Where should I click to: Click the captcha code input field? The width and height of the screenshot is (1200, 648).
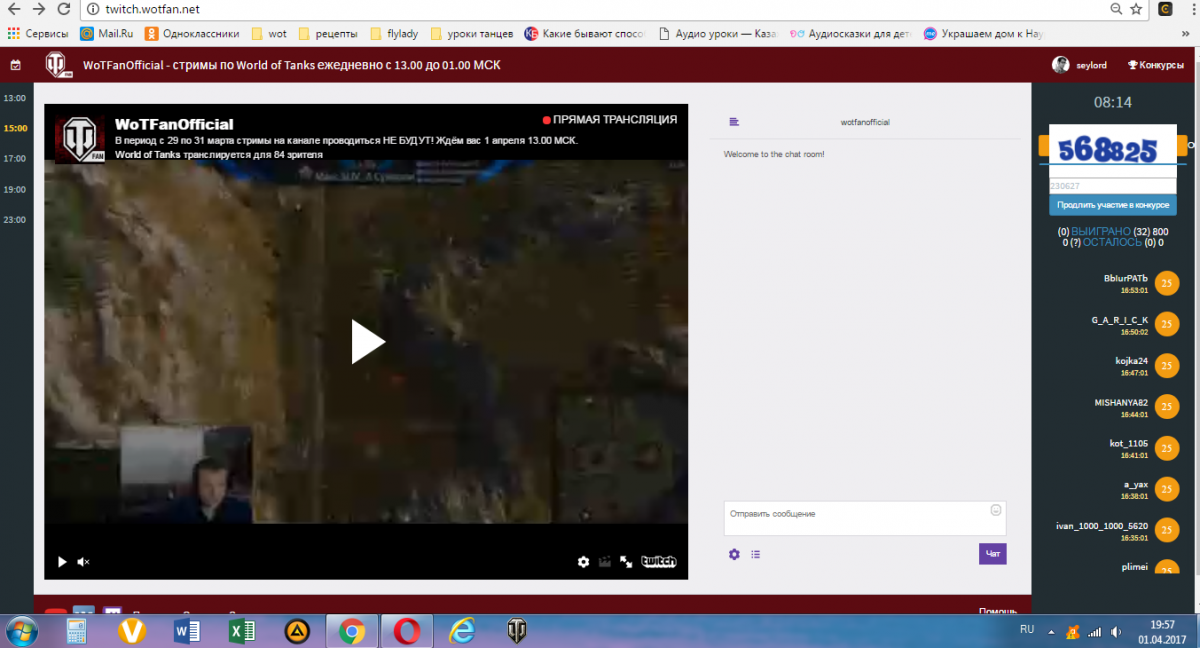[1112, 185]
